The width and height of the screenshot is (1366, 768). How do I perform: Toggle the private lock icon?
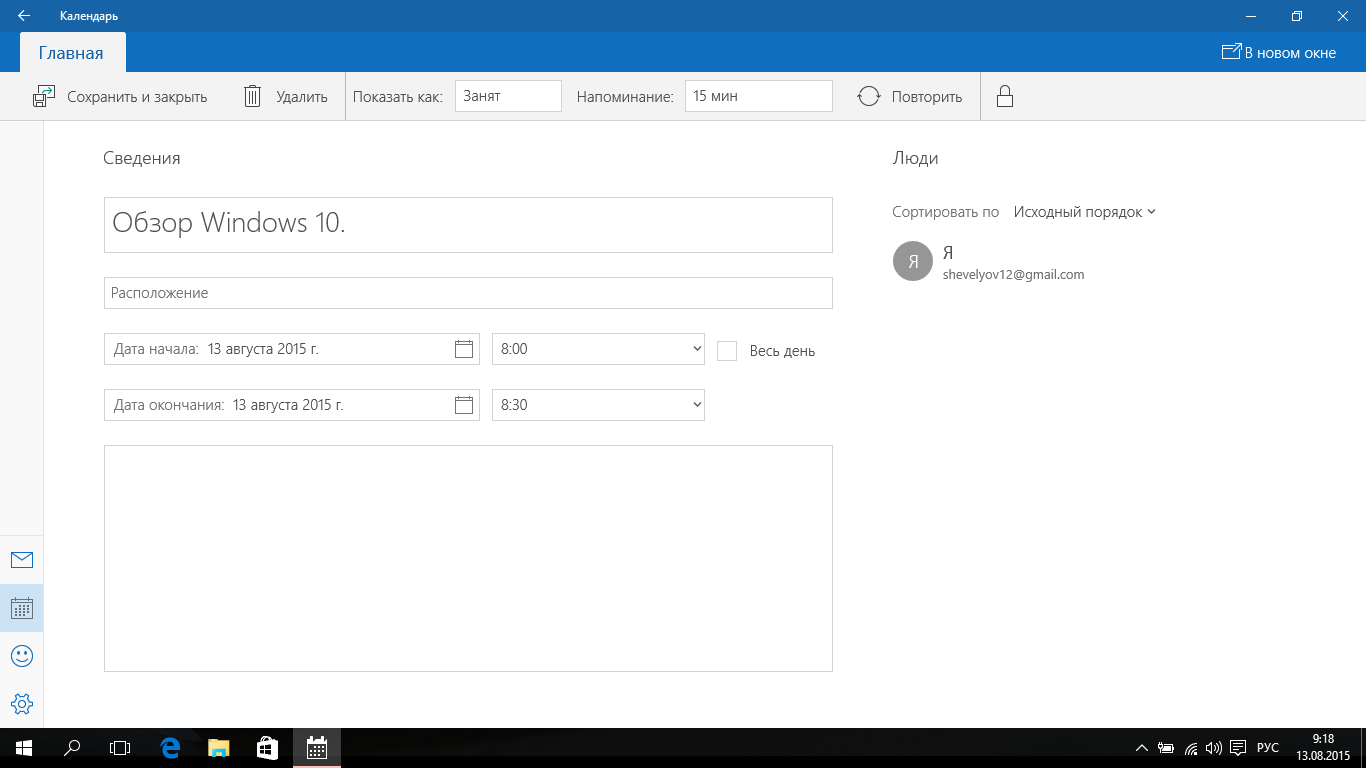1005,96
